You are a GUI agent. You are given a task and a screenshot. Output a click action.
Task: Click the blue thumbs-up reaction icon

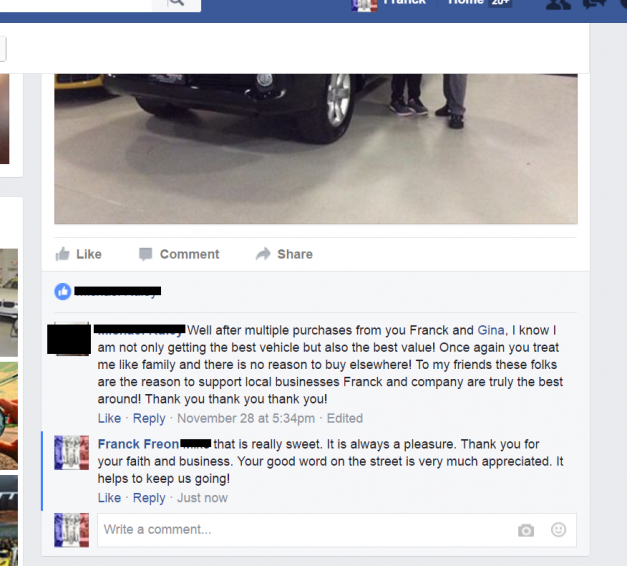pos(63,291)
